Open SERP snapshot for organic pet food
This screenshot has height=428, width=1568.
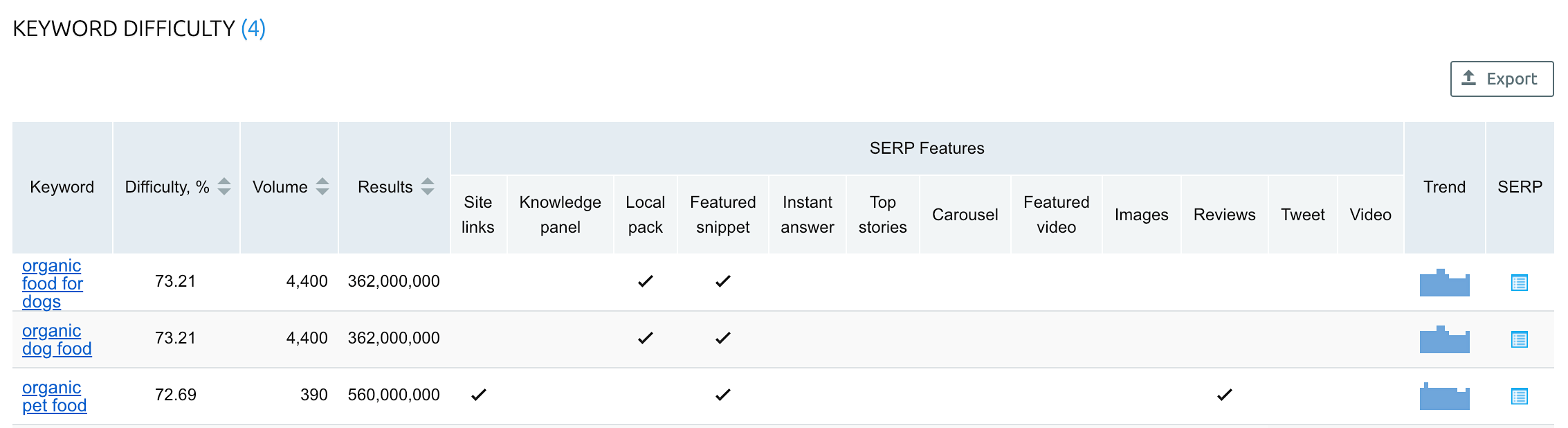[x=1519, y=396]
